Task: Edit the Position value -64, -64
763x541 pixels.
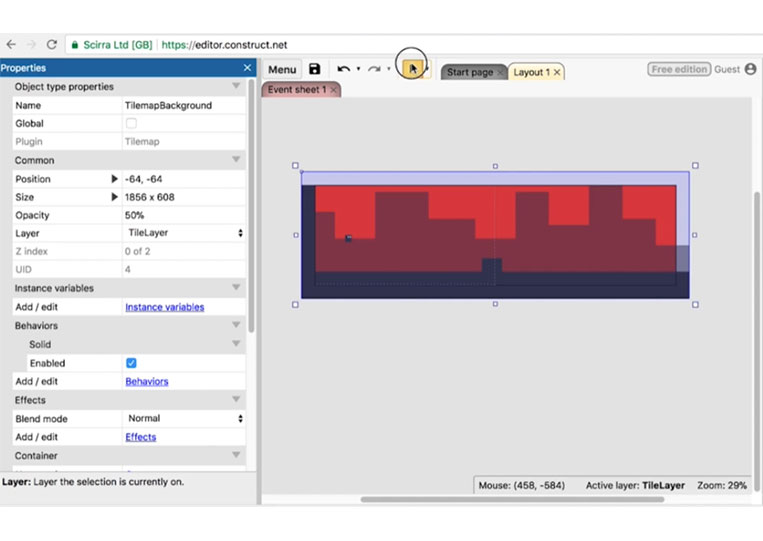Action: (184, 179)
